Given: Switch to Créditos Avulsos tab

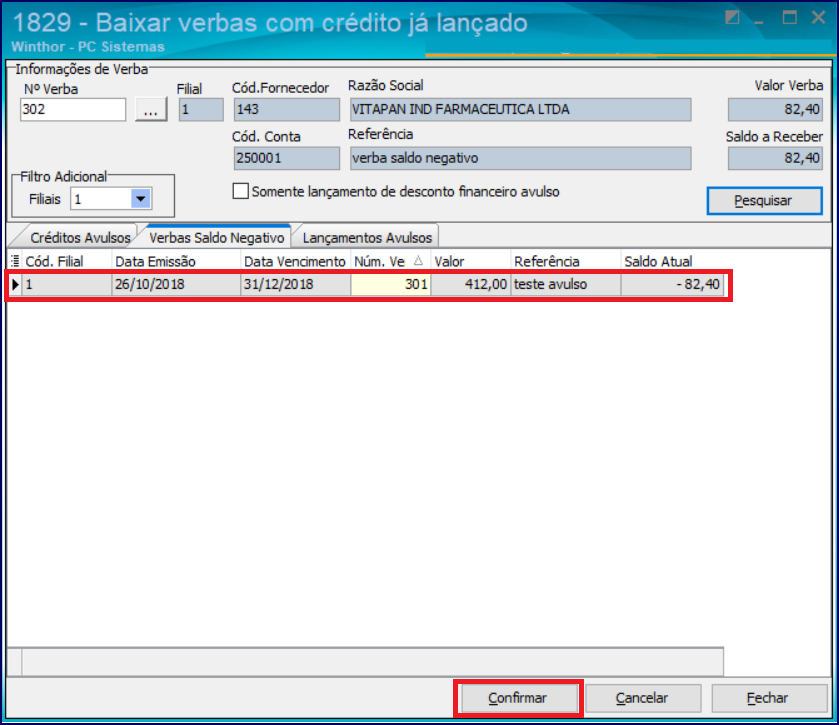Looking at the screenshot, I should pos(80,238).
